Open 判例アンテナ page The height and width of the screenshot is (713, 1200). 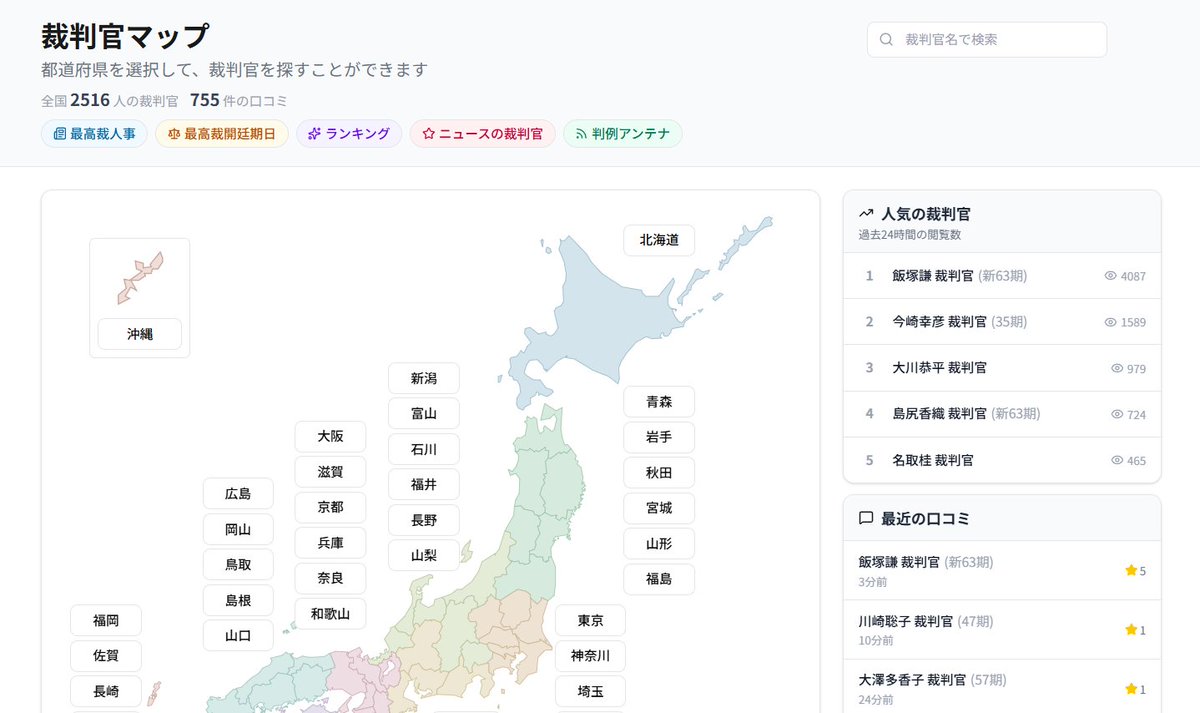623,134
